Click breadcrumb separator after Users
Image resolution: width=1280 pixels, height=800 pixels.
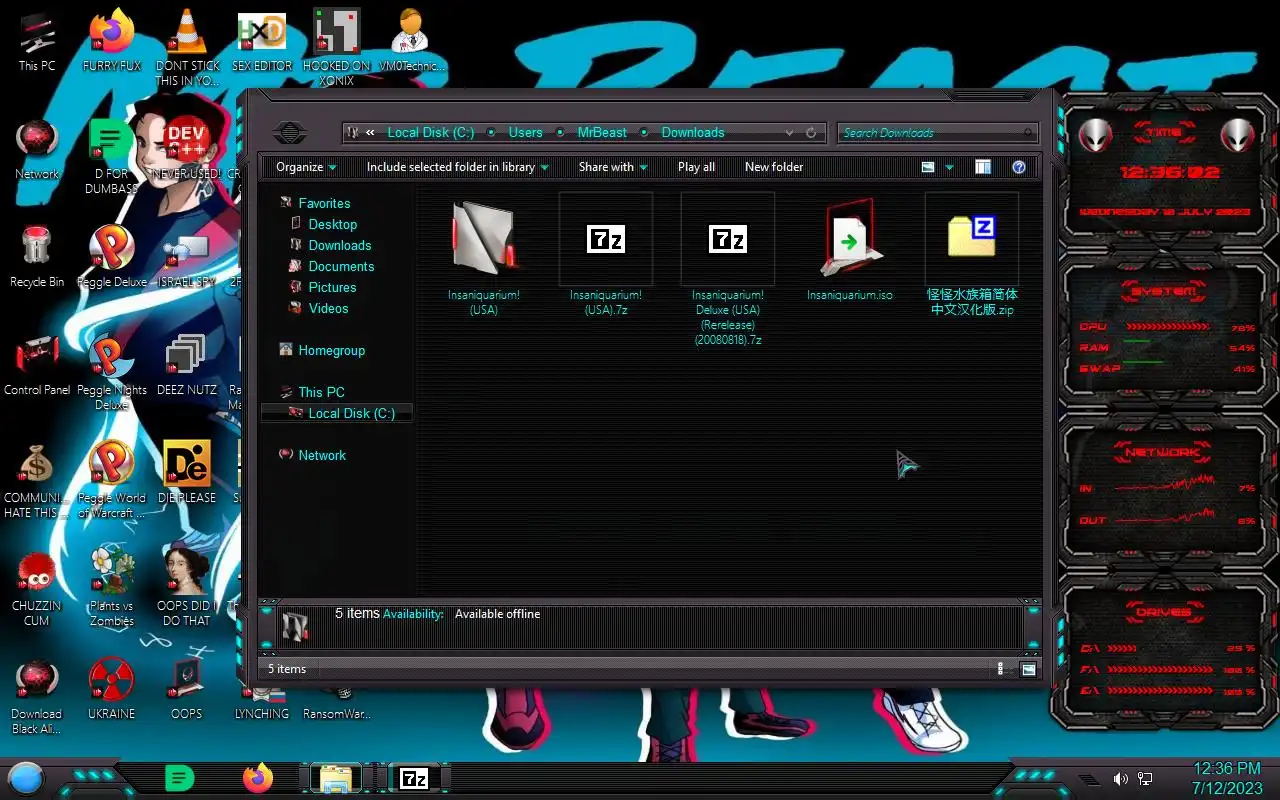560,132
